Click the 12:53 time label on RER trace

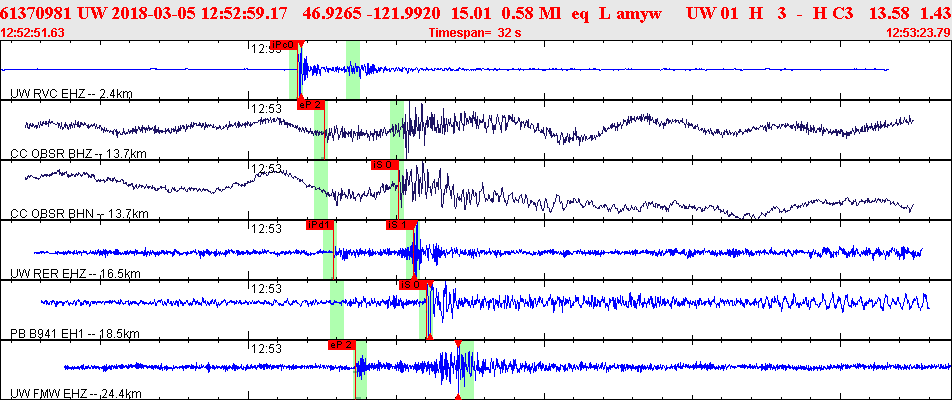point(267,228)
